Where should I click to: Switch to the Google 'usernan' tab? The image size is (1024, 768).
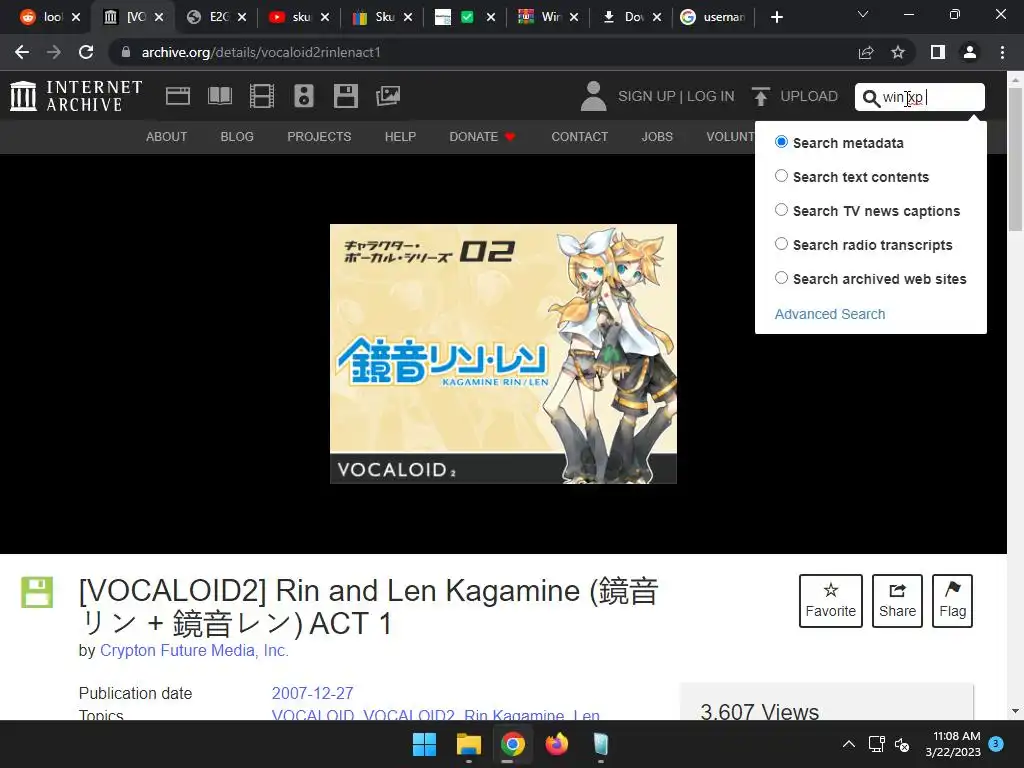point(713,17)
